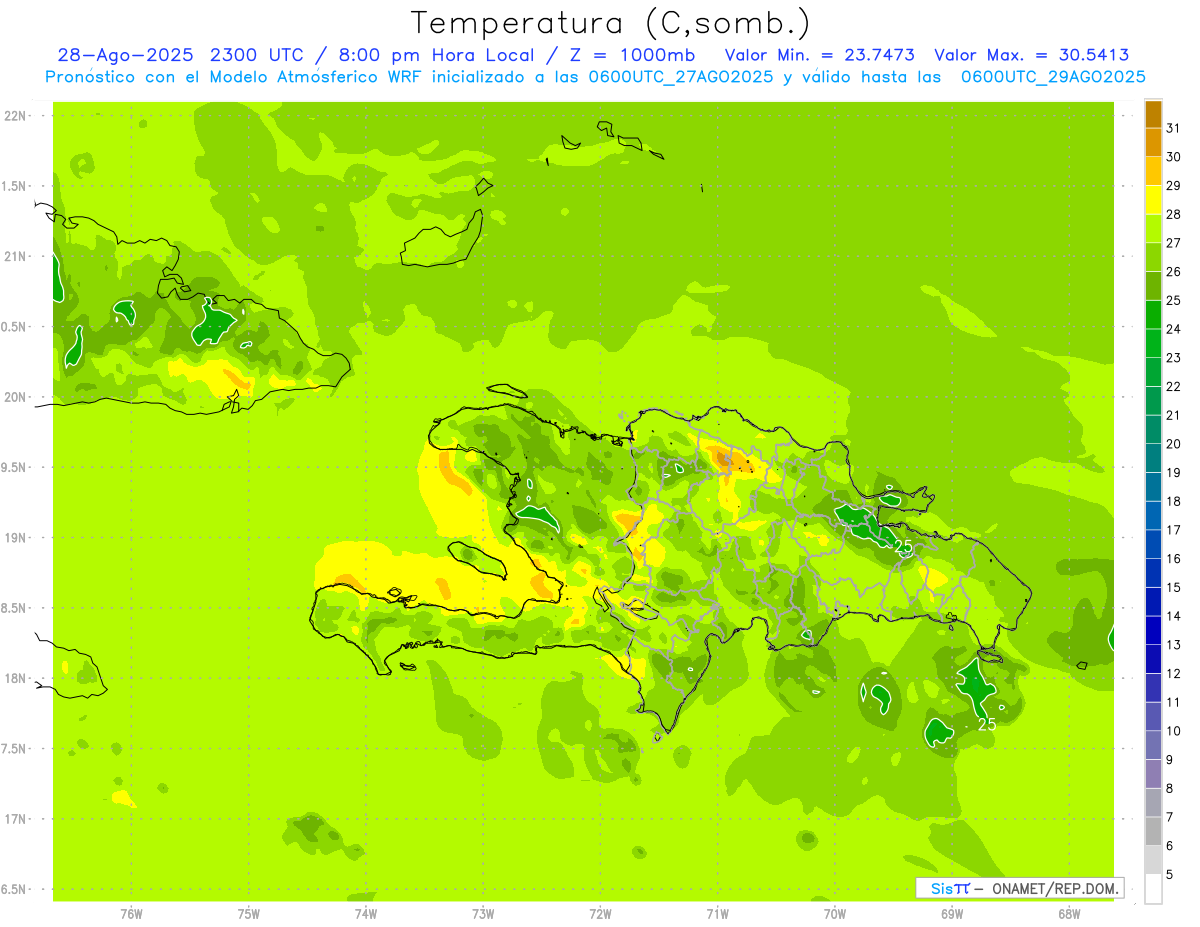Choose the blue legend swatch between 16 and 17
This screenshot has width=1200, height=927.
click(x=1153, y=544)
